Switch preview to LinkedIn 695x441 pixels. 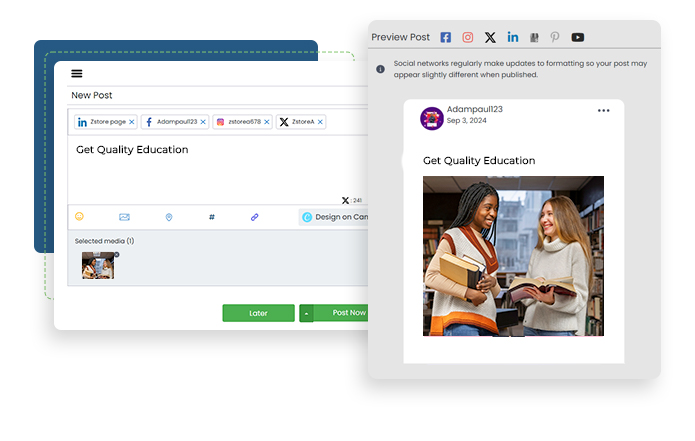coord(512,37)
